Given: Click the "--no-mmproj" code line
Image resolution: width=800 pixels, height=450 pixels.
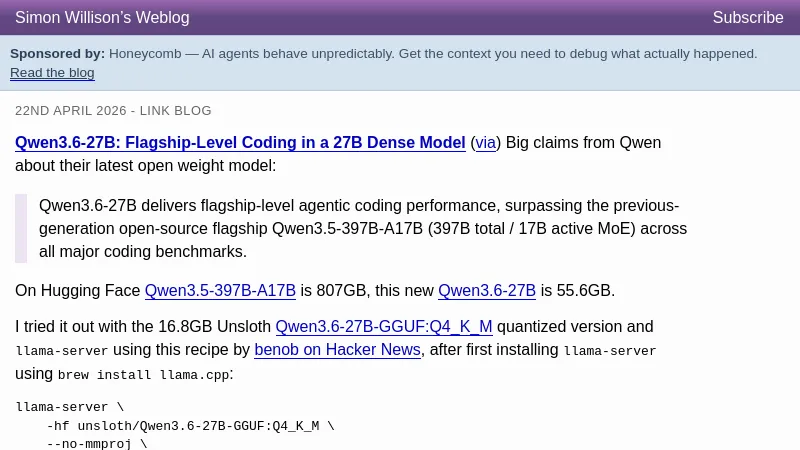Looking at the screenshot, I should coord(96,443).
